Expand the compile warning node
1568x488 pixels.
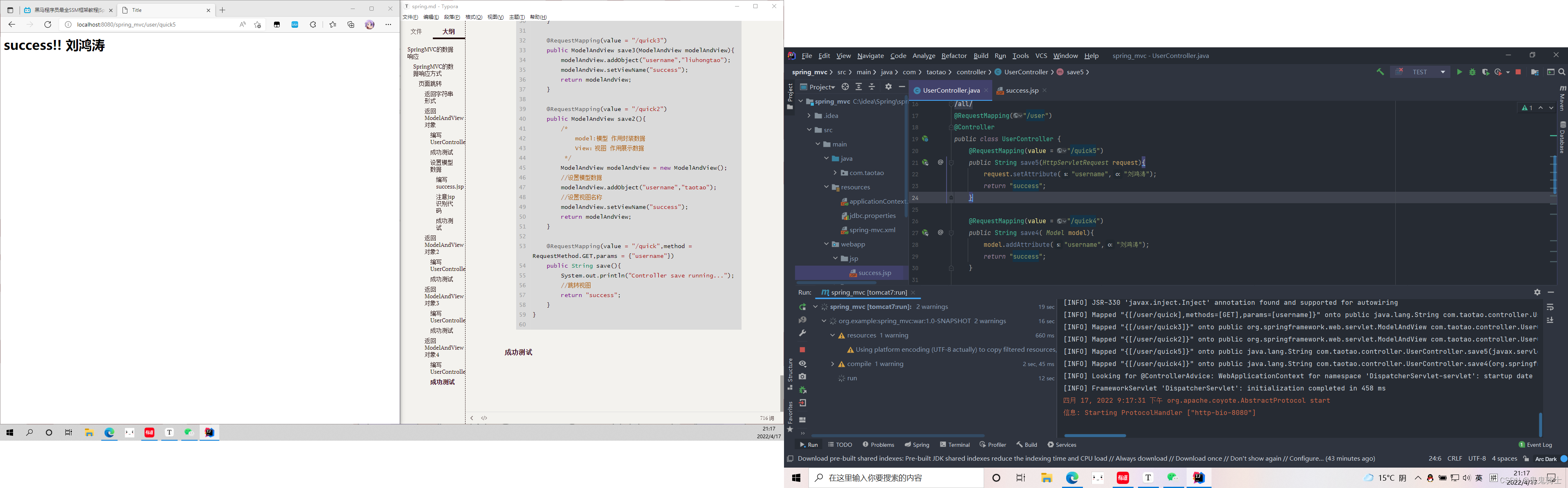tap(833, 364)
